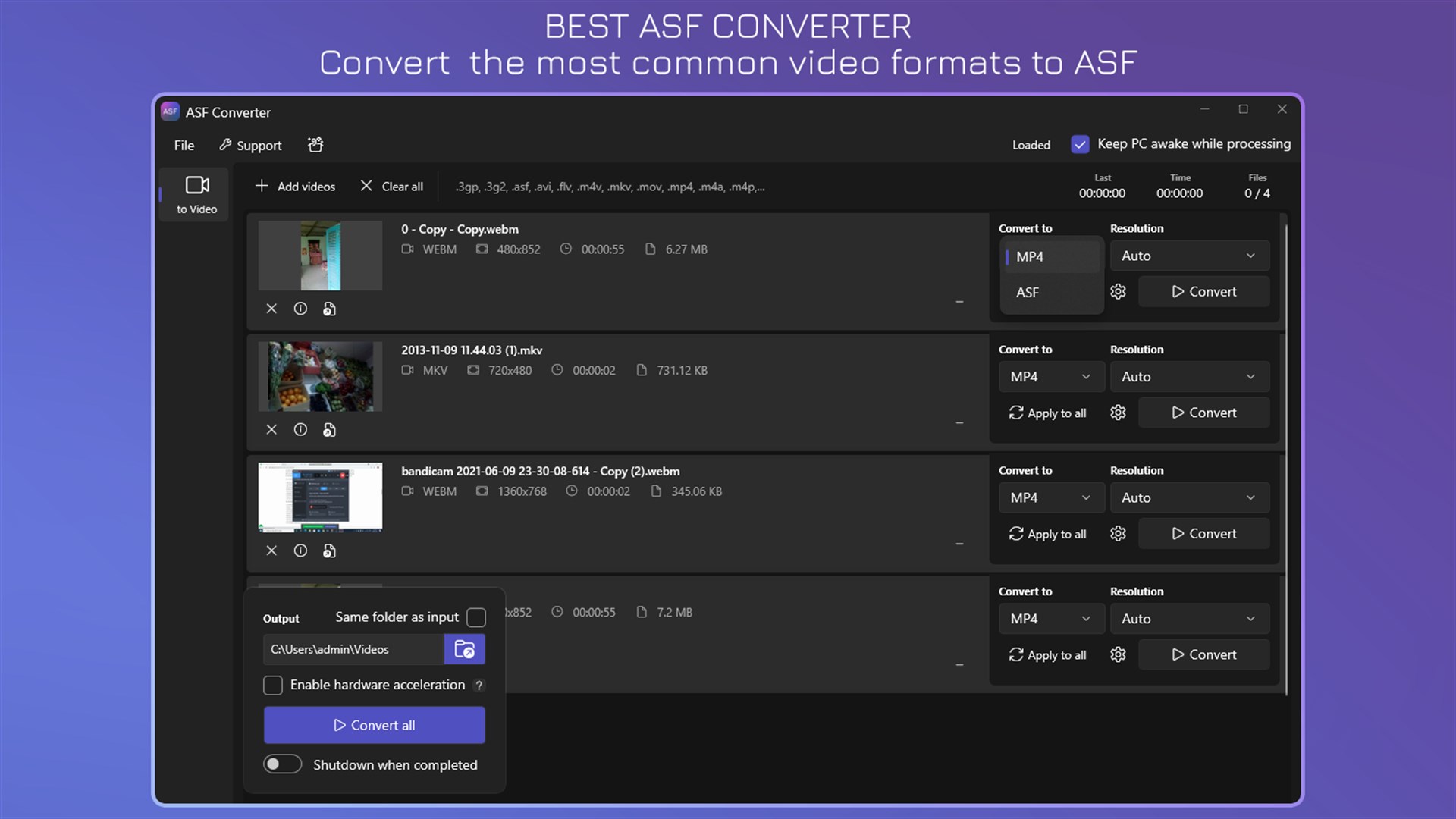The height and width of the screenshot is (819, 1456).
Task: Open the File menu
Action: coord(184,146)
